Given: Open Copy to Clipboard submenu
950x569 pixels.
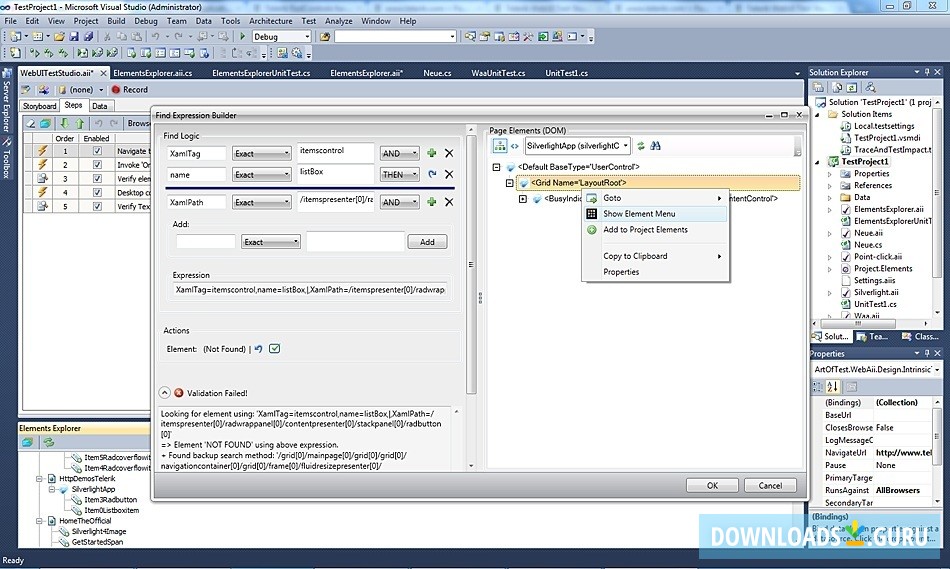Looking at the screenshot, I should 655,256.
